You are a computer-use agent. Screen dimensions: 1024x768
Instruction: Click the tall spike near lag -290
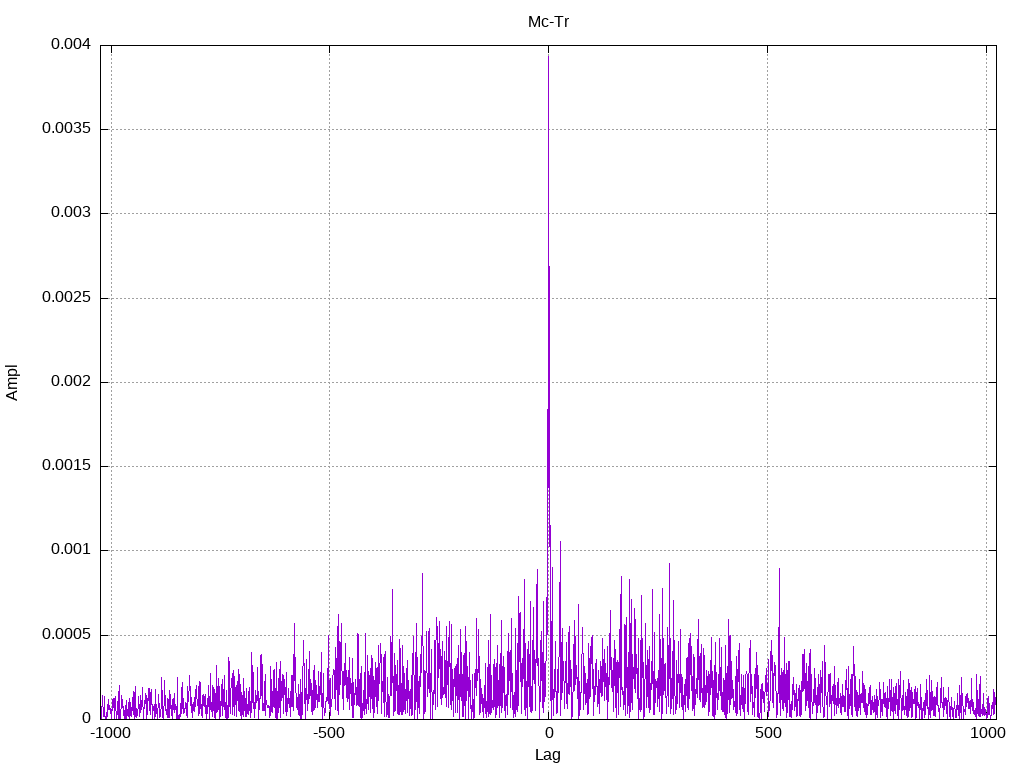click(422, 575)
